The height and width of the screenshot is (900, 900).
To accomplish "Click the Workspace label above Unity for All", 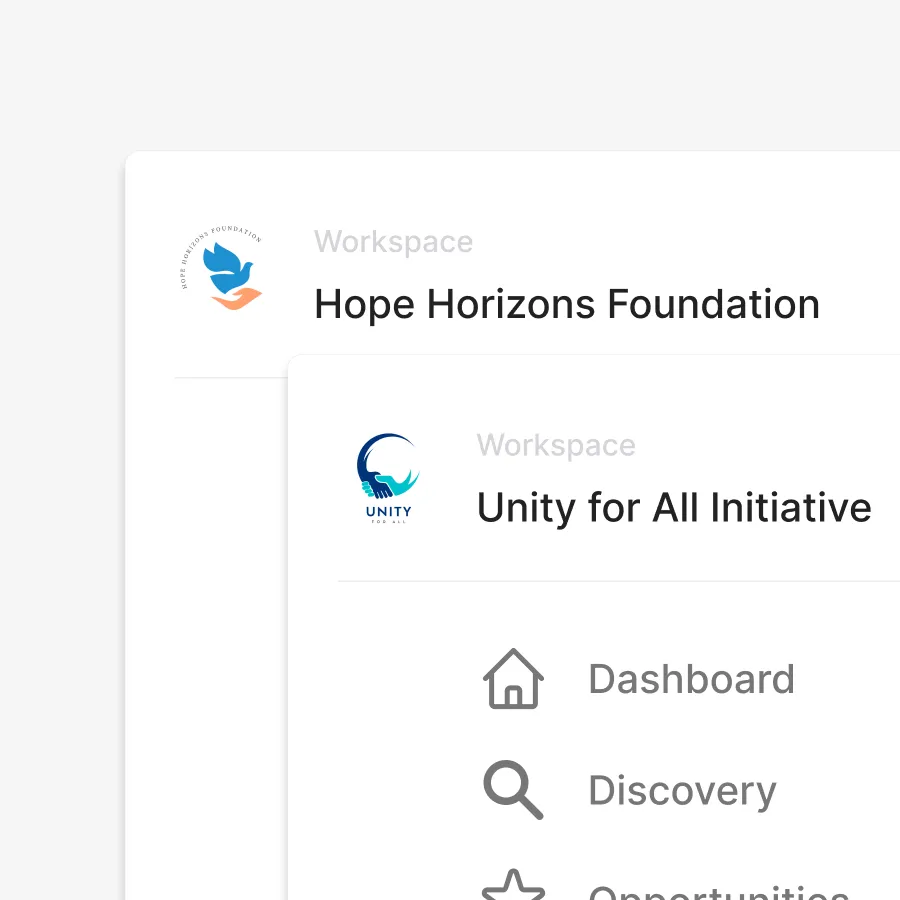I will click(x=556, y=445).
